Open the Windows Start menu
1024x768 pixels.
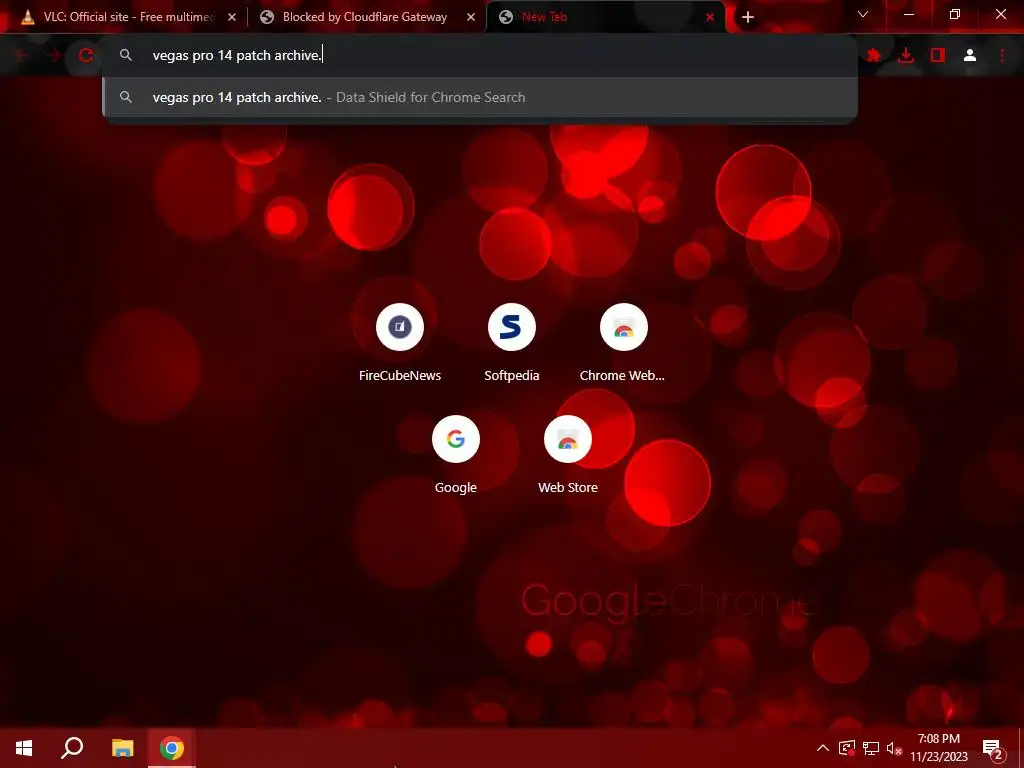[x=24, y=748]
